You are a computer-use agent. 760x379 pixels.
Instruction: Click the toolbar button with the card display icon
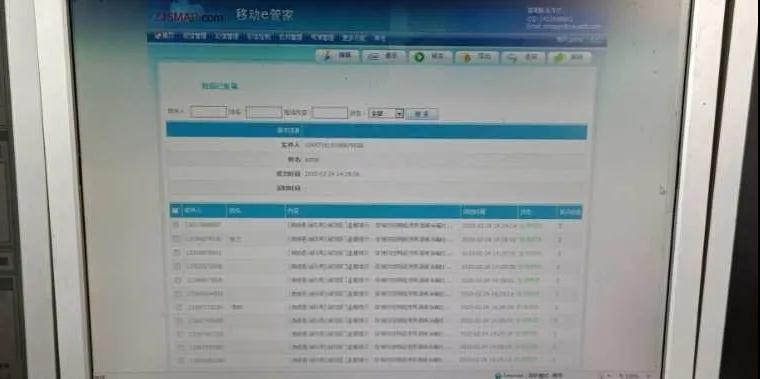pos(384,57)
